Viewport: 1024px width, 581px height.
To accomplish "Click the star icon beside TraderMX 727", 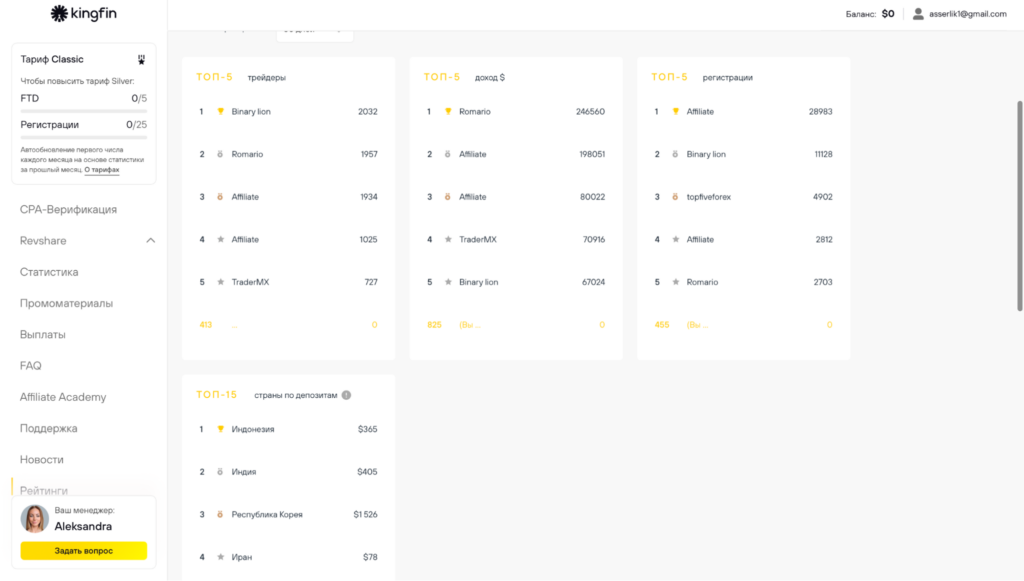I will 221,282.
